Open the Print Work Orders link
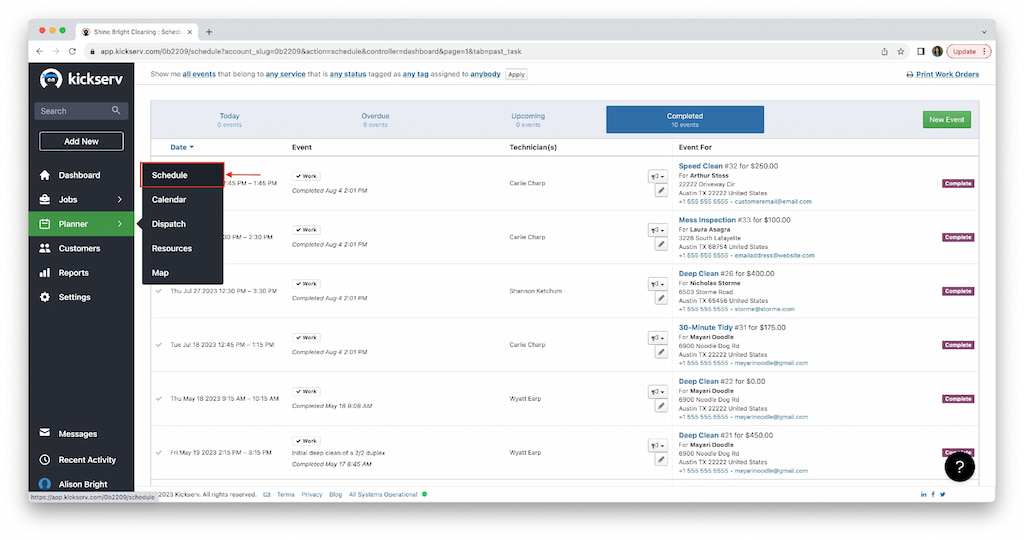The width and height of the screenshot is (1024, 540). pos(947,74)
